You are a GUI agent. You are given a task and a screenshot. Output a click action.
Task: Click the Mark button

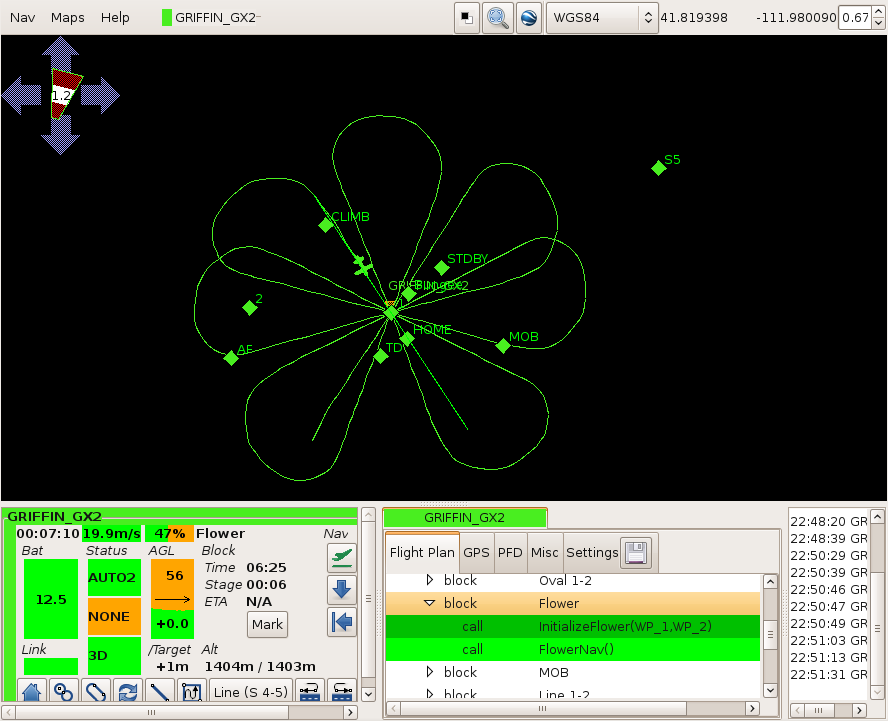tap(267, 624)
